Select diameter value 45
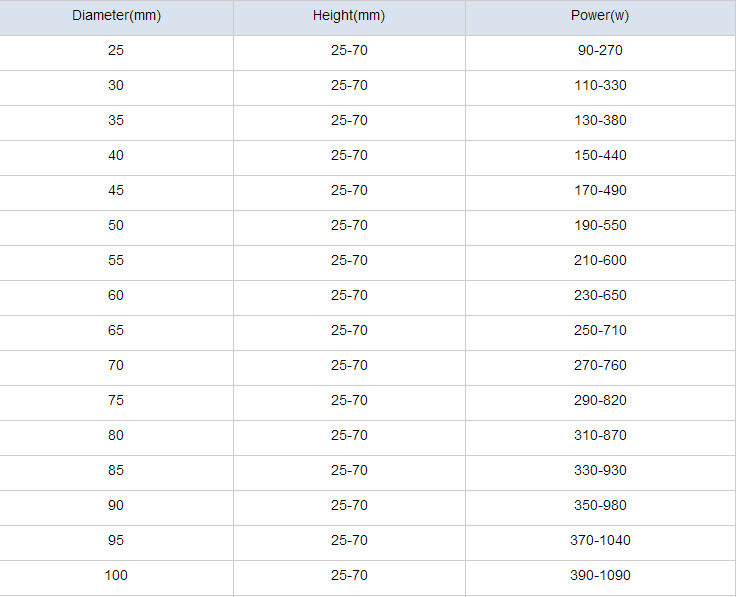This screenshot has height=597, width=736. click(116, 190)
